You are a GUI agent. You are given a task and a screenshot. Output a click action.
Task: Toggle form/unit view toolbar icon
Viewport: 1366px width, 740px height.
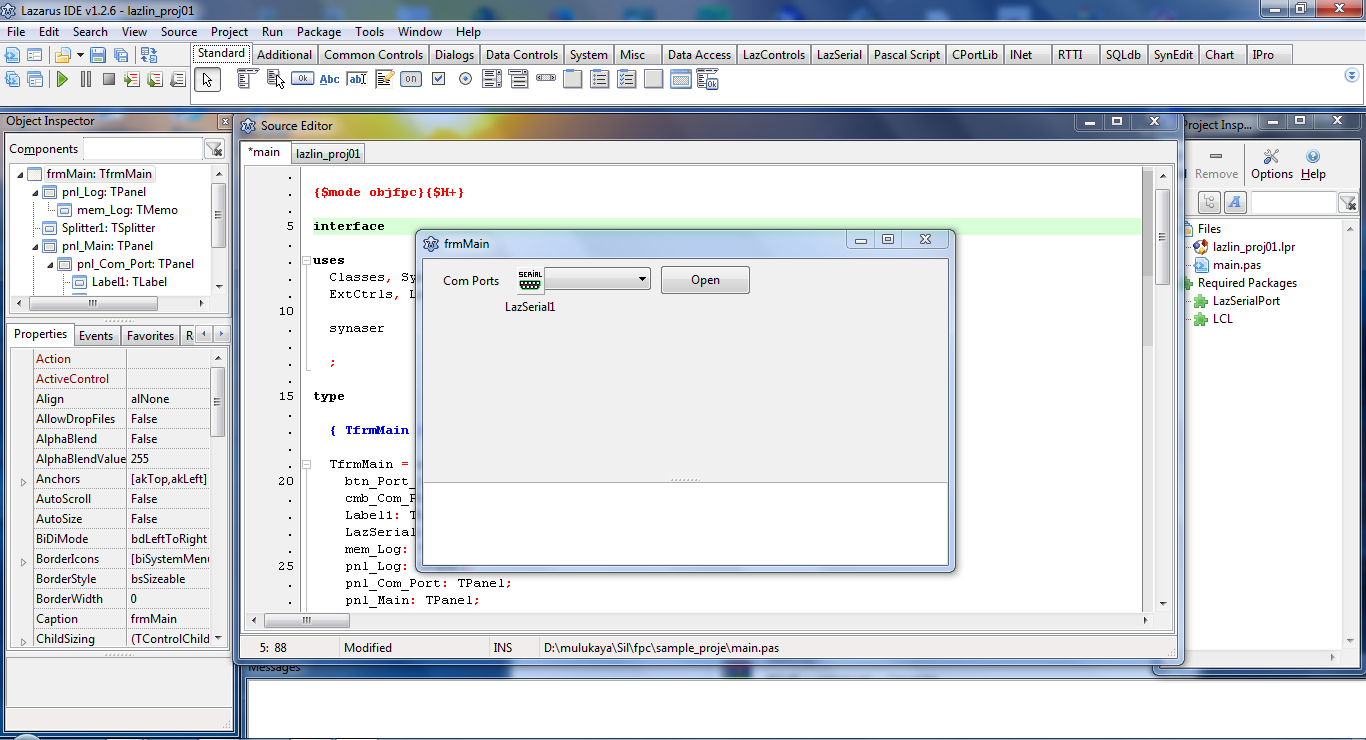point(149,55)
